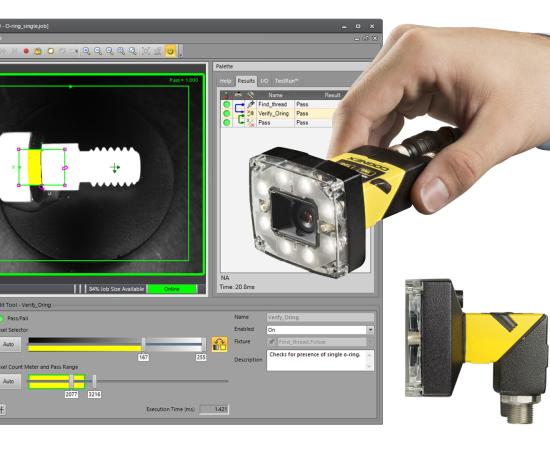Click the red record button in toolbar

26,51
